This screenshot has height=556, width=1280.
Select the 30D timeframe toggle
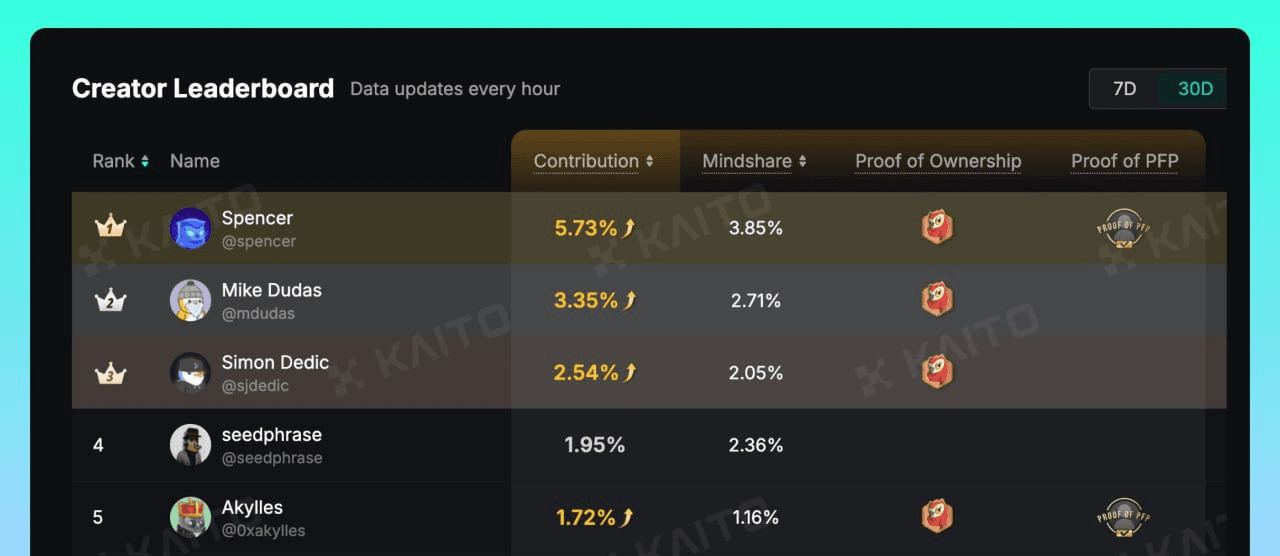pyautogui.click(x=1195, y=88)
